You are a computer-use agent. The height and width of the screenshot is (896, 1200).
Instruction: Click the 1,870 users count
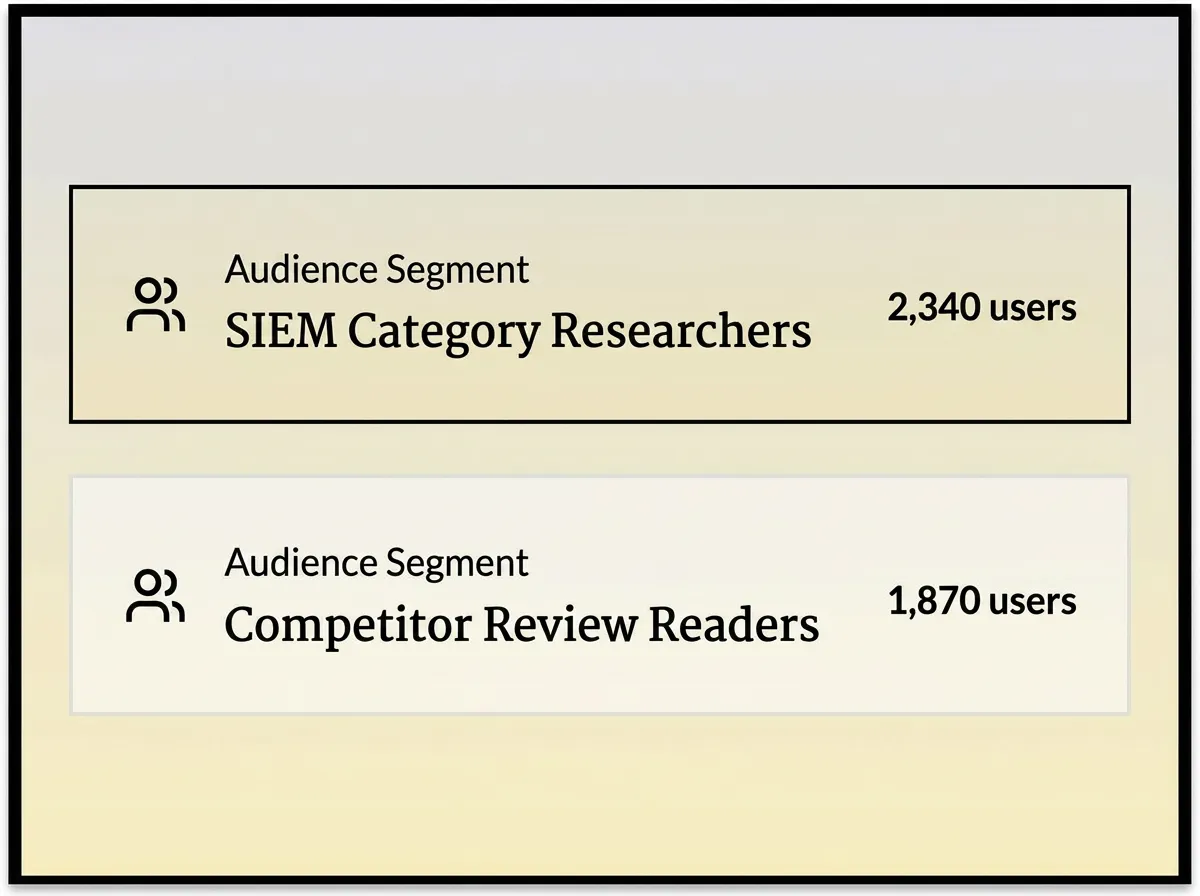click(x=982, y=600)
